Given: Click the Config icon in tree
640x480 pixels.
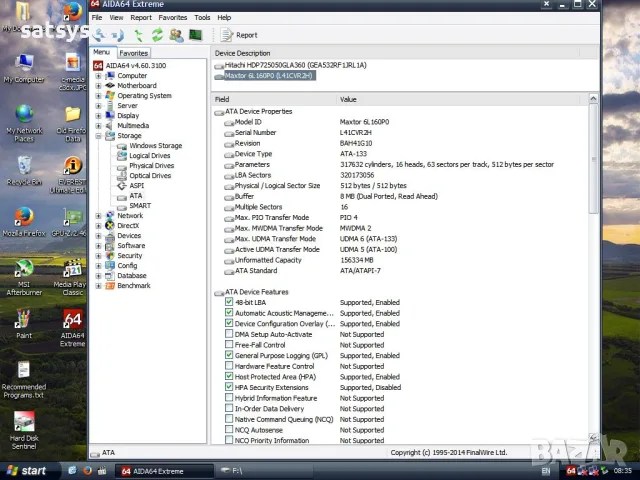Looking at the screenshot, I should coord(110,266).
